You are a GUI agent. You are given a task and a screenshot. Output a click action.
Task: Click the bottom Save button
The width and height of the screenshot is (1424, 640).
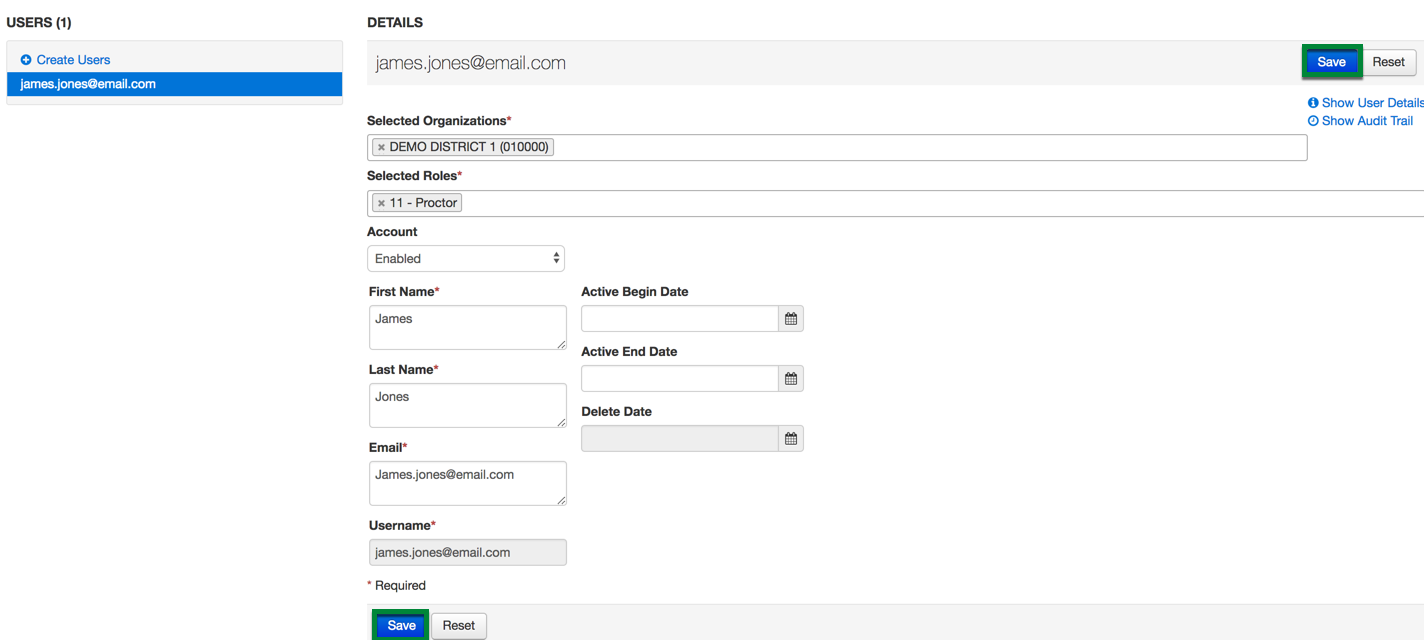[401, 625]
